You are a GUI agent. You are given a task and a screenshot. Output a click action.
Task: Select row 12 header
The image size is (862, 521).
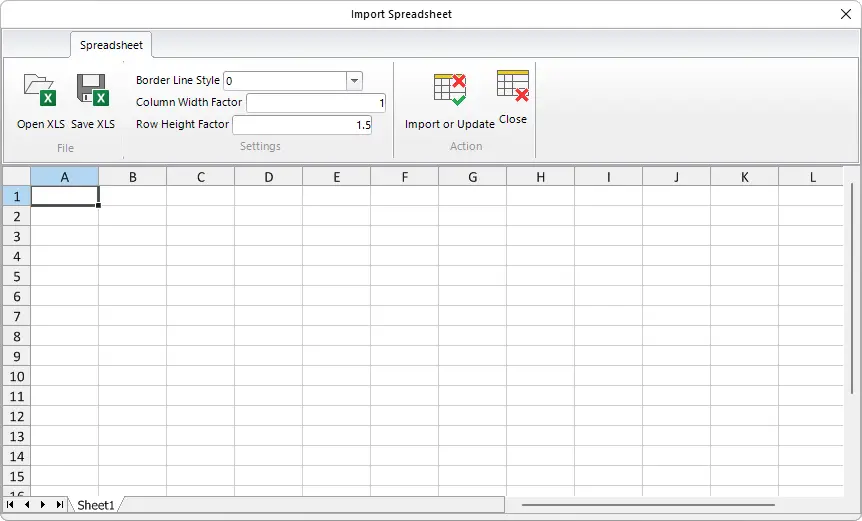click(17, 416)
